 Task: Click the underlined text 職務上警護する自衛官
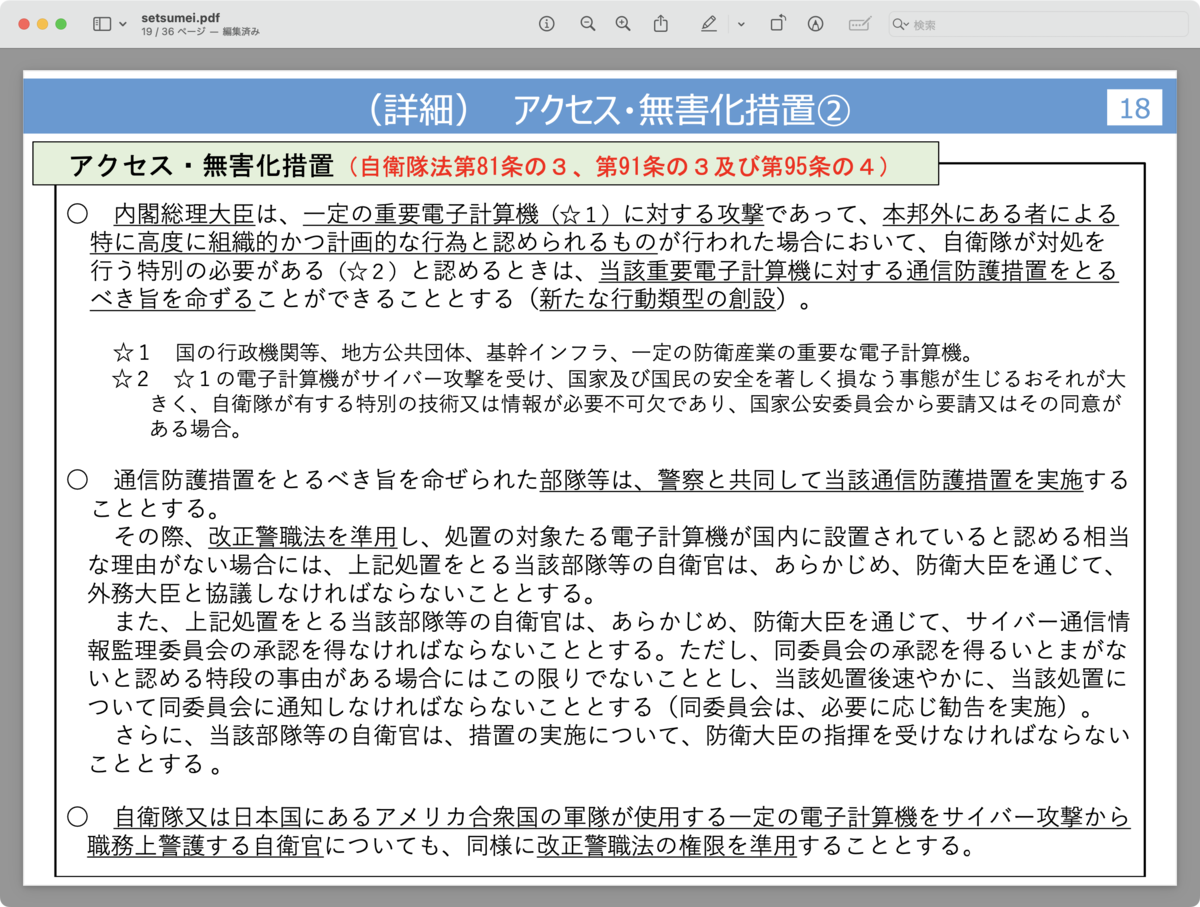click(205, 846)
